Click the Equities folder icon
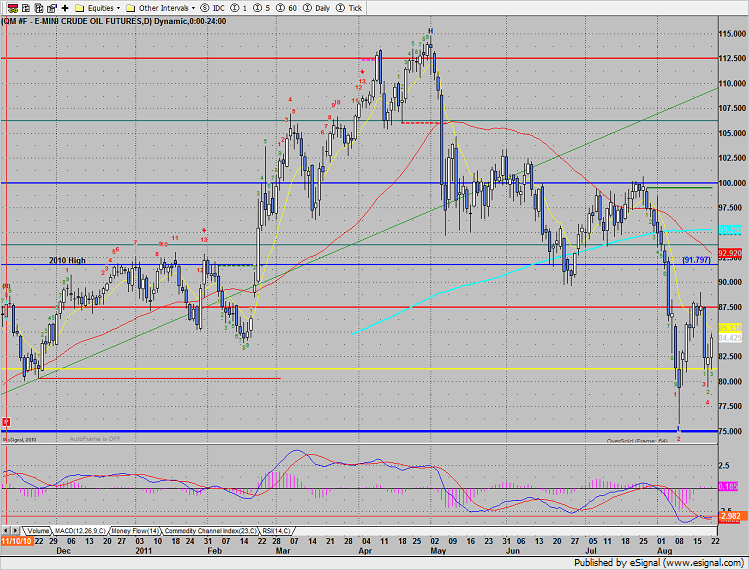The height and width of the screenshot is (570, 749). pos(80,8)
